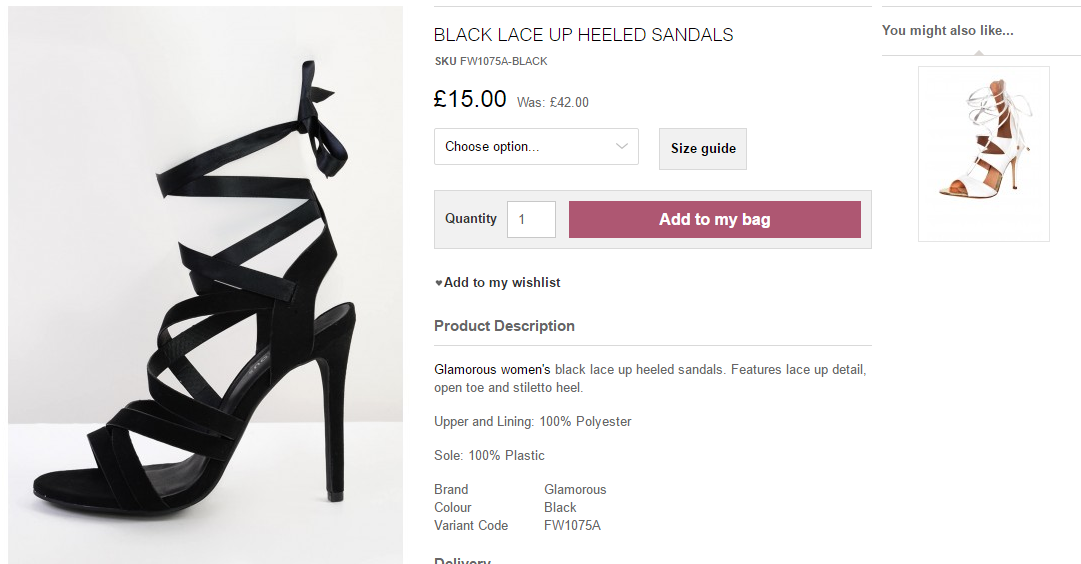
Task: Click the You might also like heading
Action: tap(947, 31)
